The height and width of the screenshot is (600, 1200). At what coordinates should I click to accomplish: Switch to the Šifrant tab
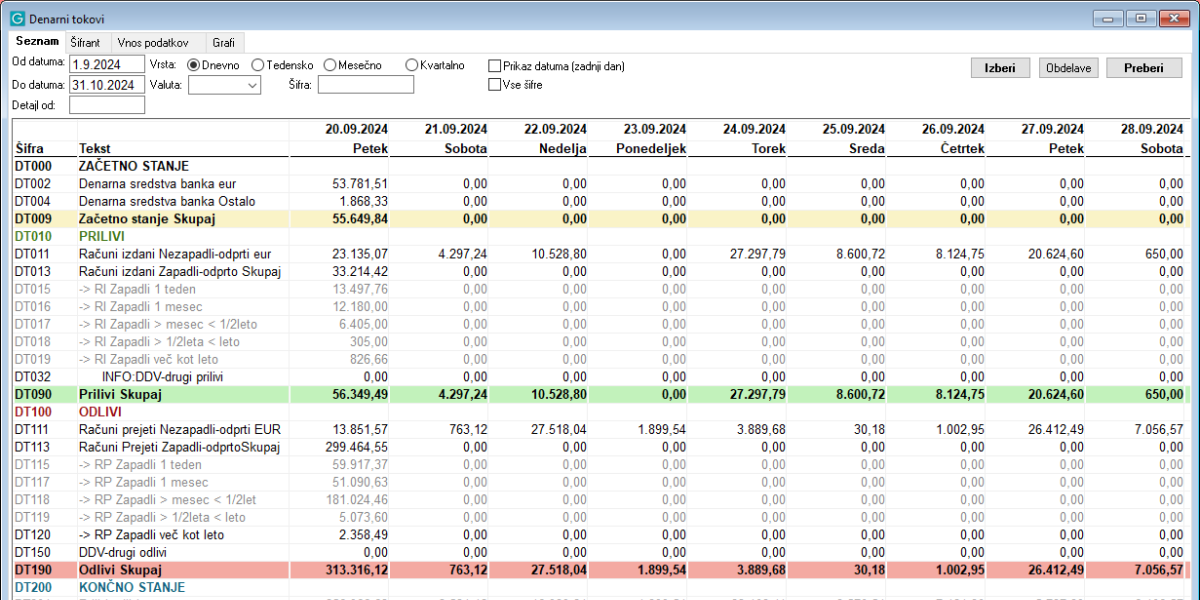[85, 43]
